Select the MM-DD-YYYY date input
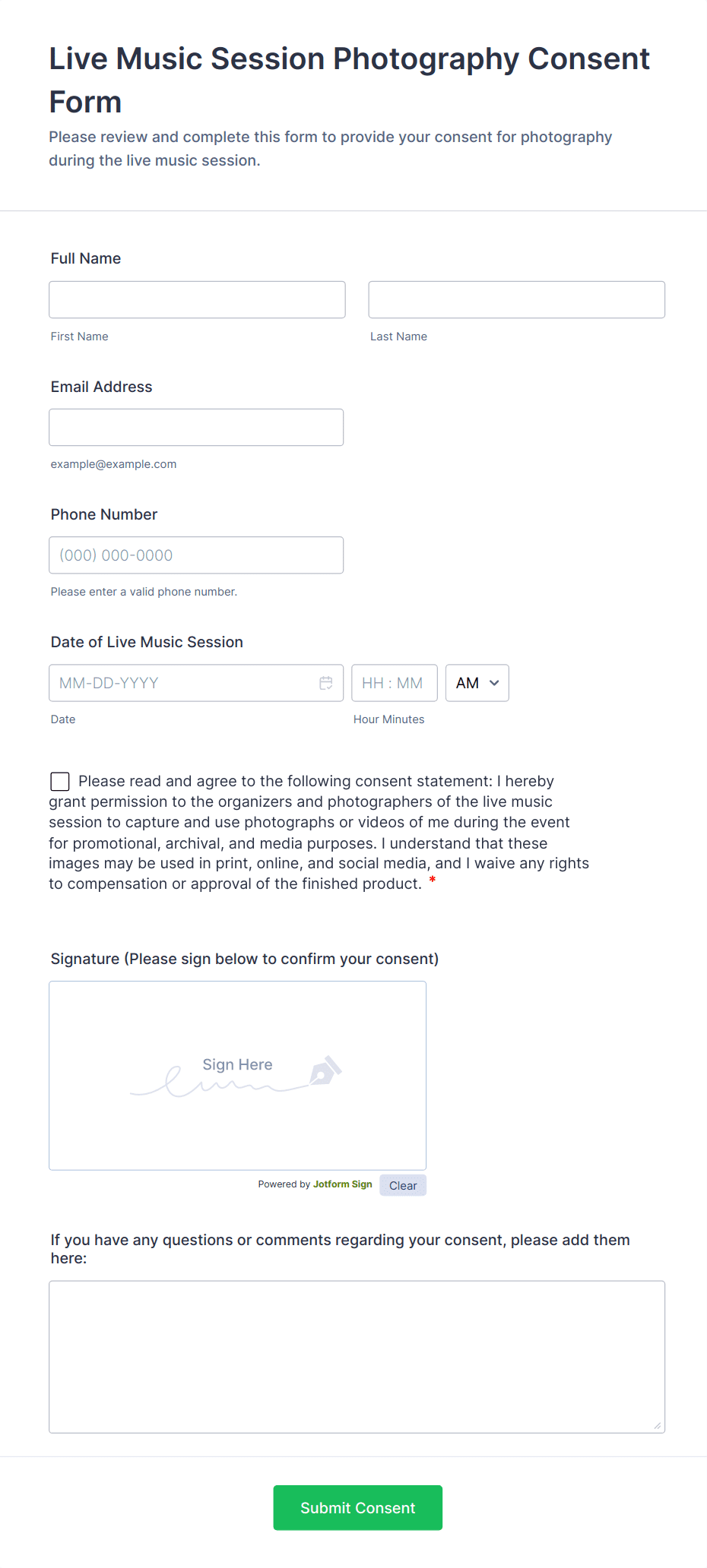Image resolution: width=707 pixels, height=1568 pixels. point(182,683)
